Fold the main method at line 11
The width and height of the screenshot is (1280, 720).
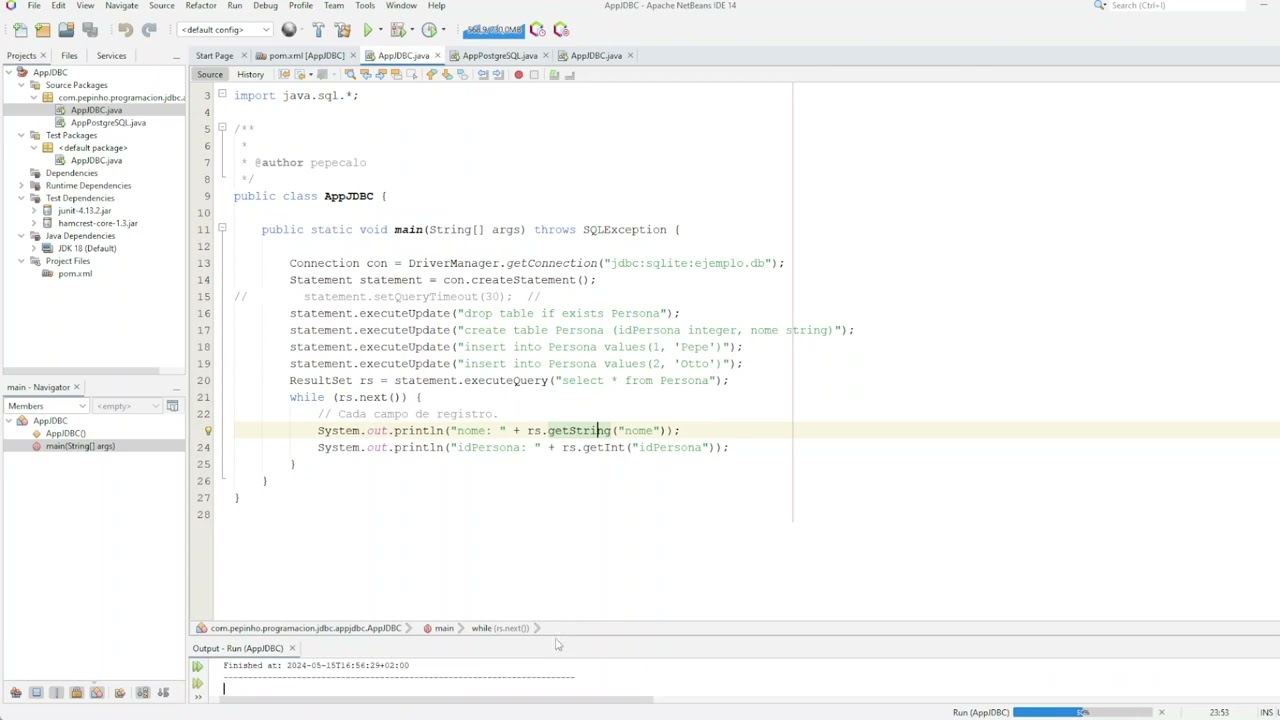point(222,229)
